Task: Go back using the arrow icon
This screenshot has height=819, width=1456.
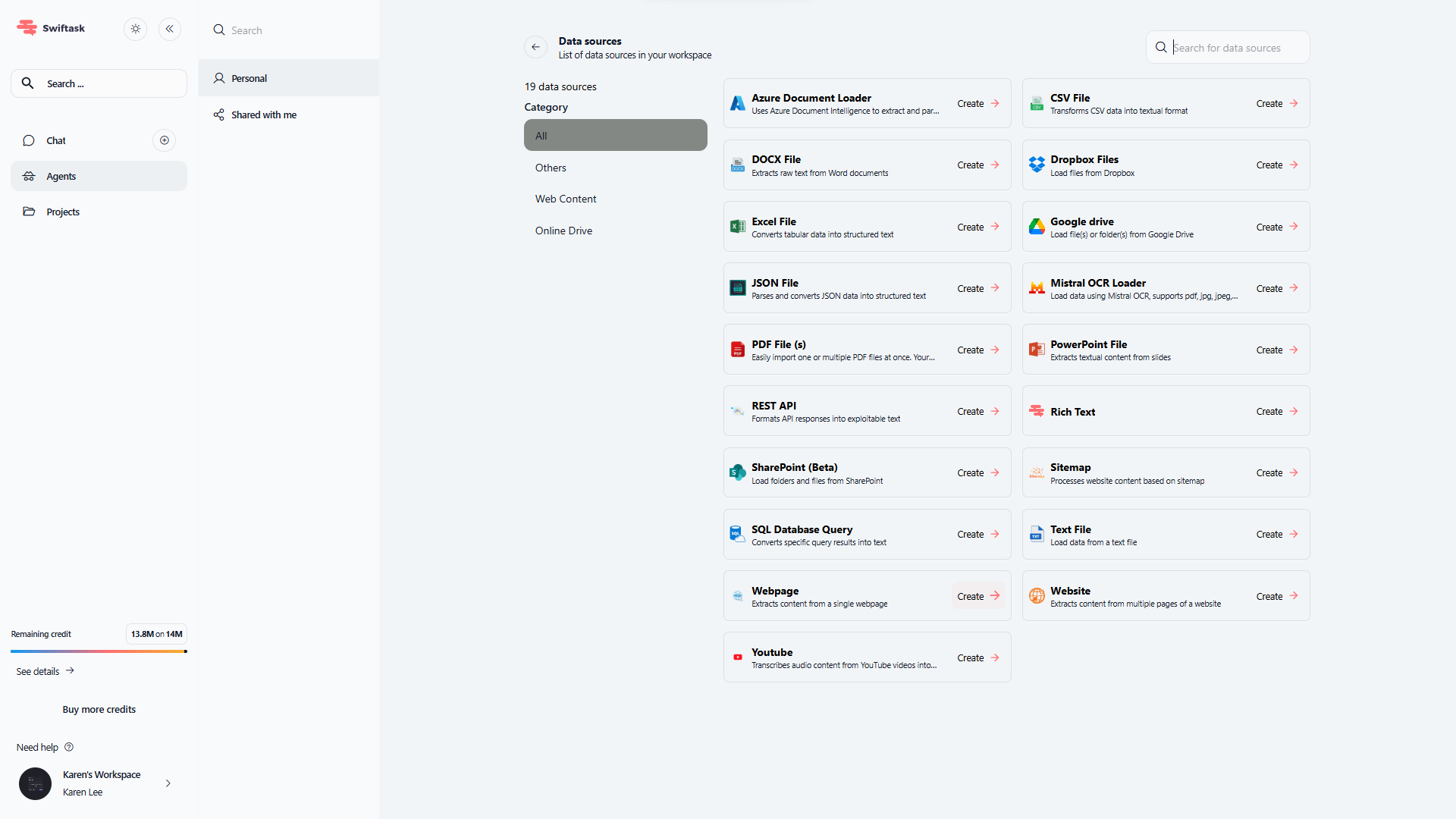Action: coord(535,47)
